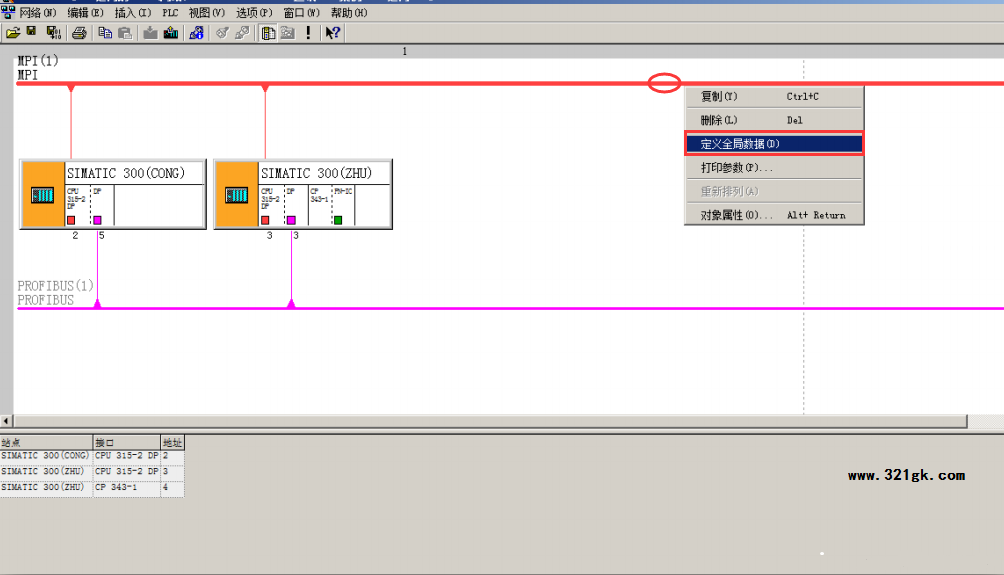
Task: Click the Save floppy disk icon
Action: pyautogui.click(x=31, y=32)
